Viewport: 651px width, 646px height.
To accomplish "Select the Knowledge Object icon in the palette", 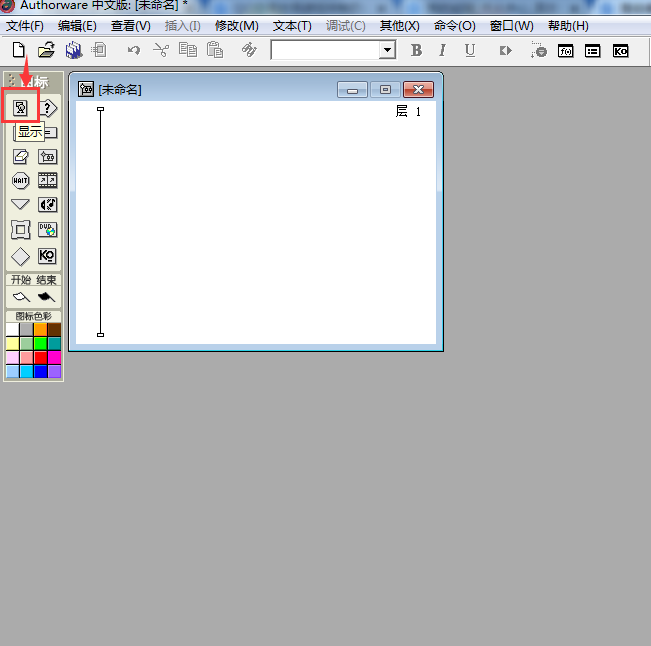I will [47, 256].
